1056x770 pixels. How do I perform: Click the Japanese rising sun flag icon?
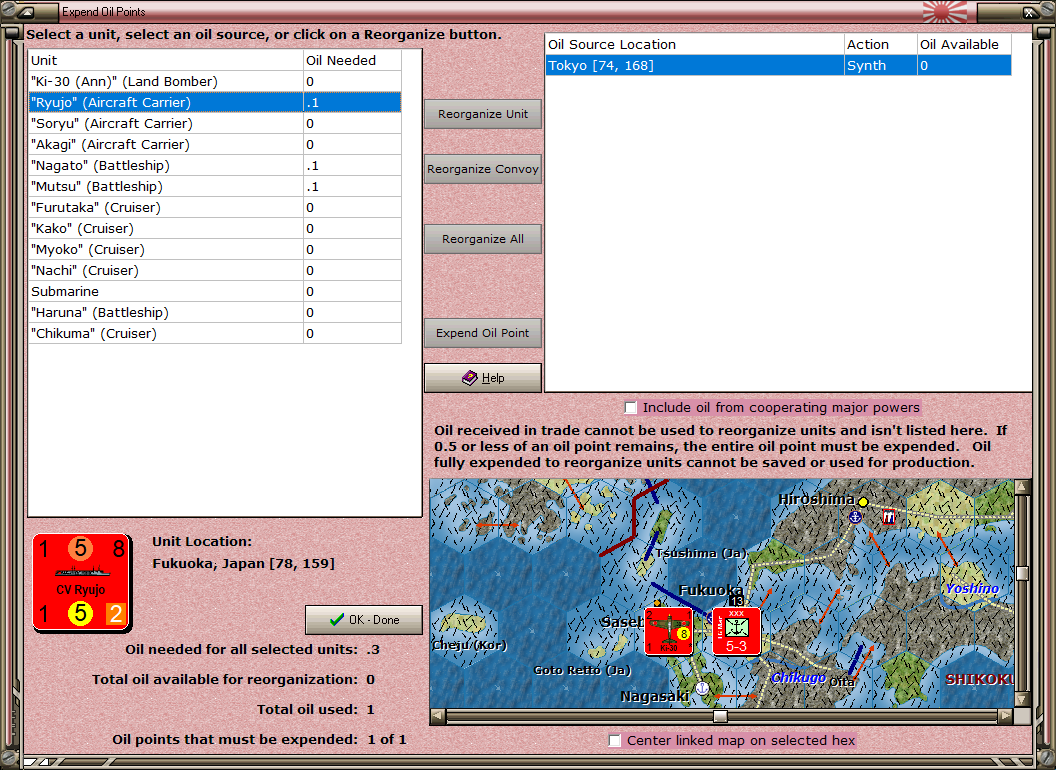click(944, 11)
